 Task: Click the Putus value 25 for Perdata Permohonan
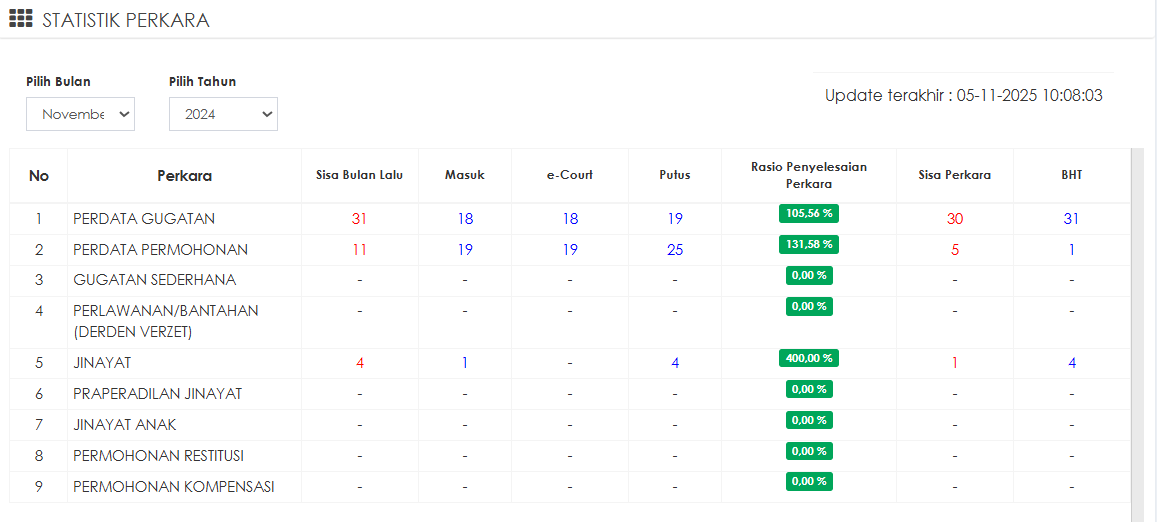tap(675, 250)
